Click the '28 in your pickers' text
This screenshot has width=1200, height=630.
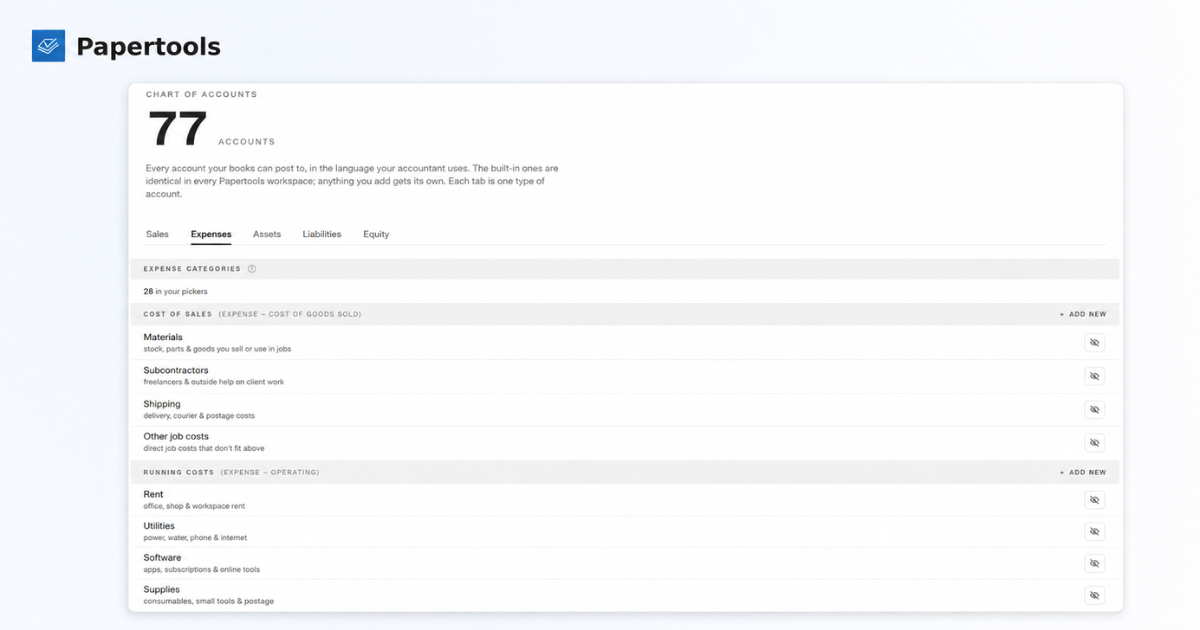tap(175, 291)
